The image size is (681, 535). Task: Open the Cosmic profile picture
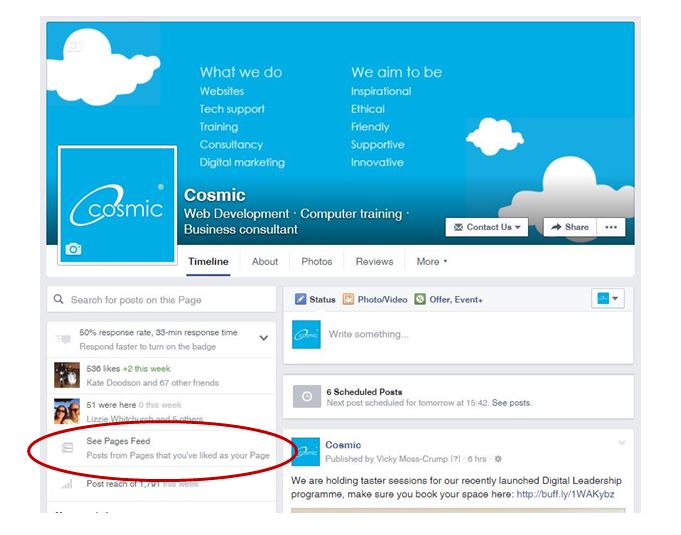tap(117, 205)
